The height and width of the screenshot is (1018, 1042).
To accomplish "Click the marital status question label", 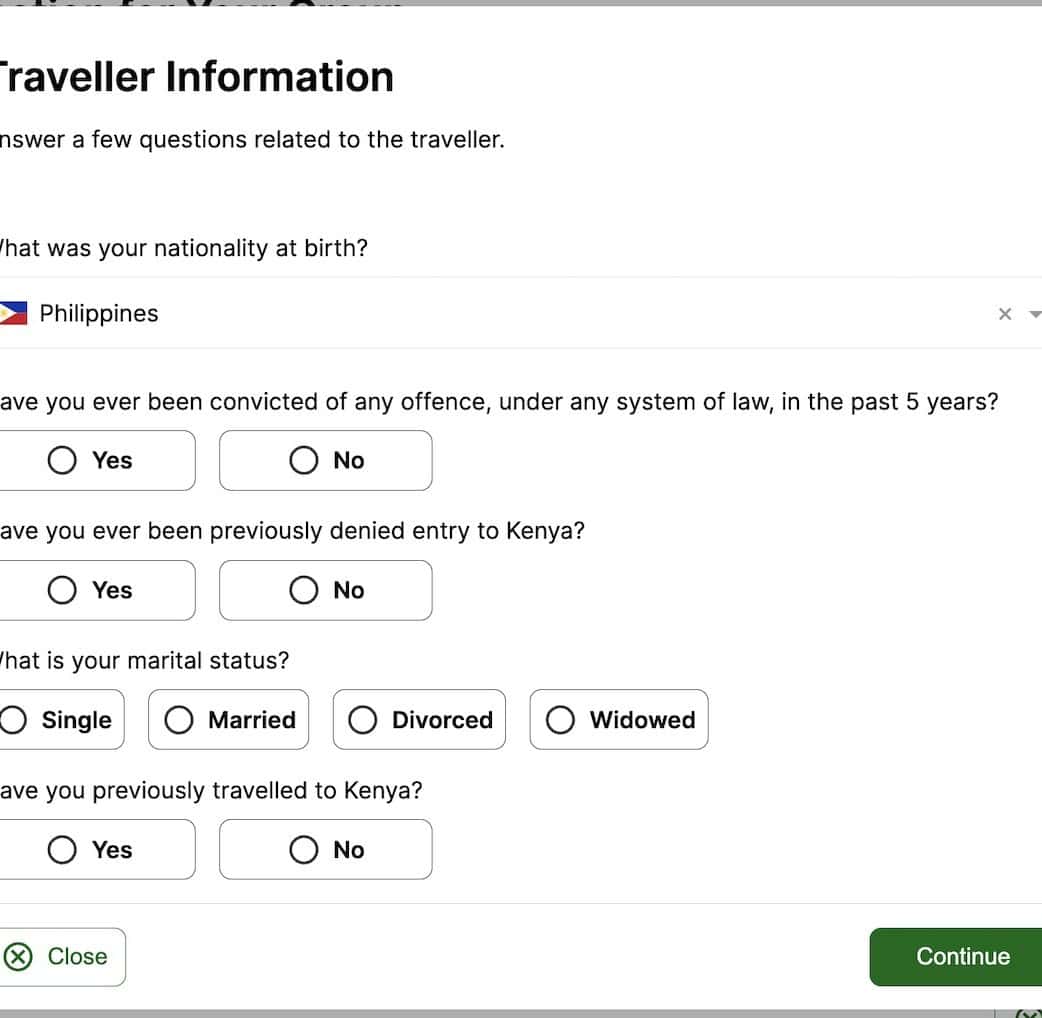I will click(x=144, y=661).
